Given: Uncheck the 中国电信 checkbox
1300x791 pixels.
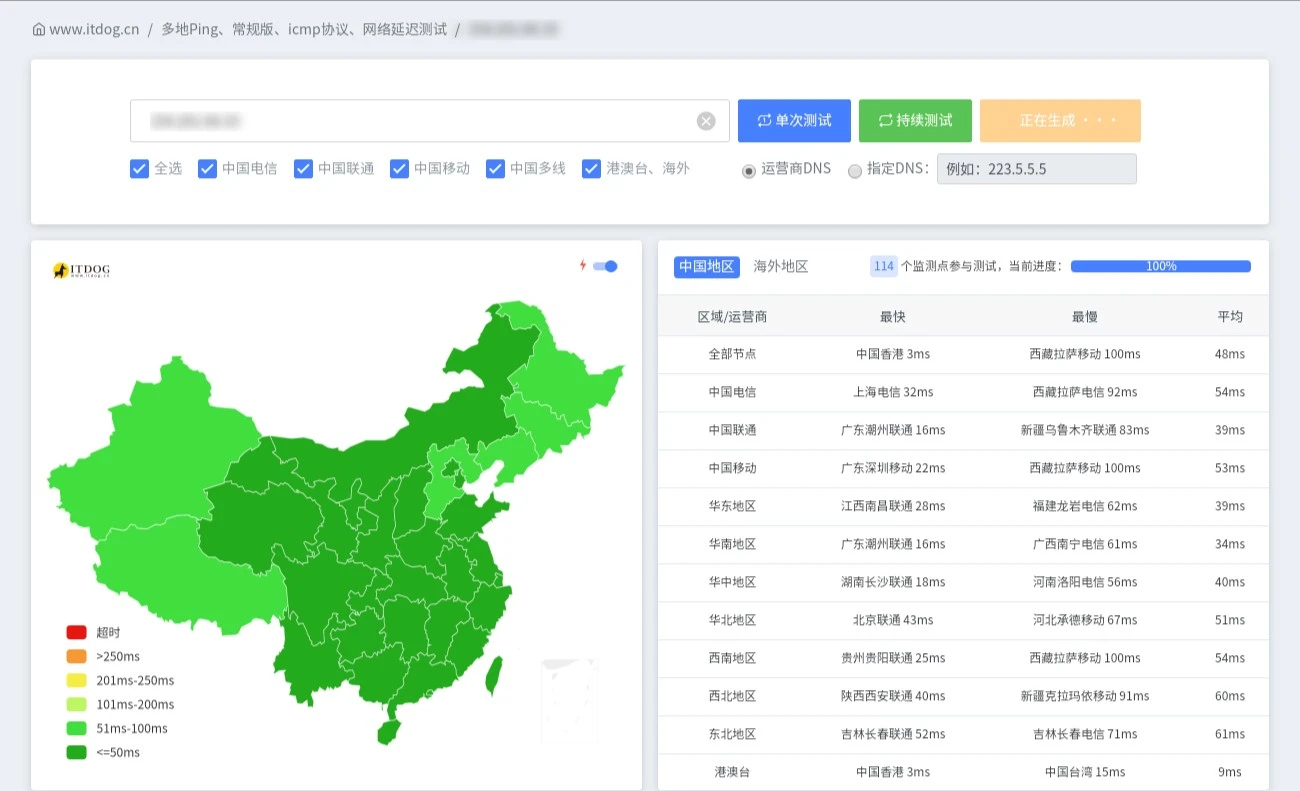Looking at the screenshot, I should [208, 169].
